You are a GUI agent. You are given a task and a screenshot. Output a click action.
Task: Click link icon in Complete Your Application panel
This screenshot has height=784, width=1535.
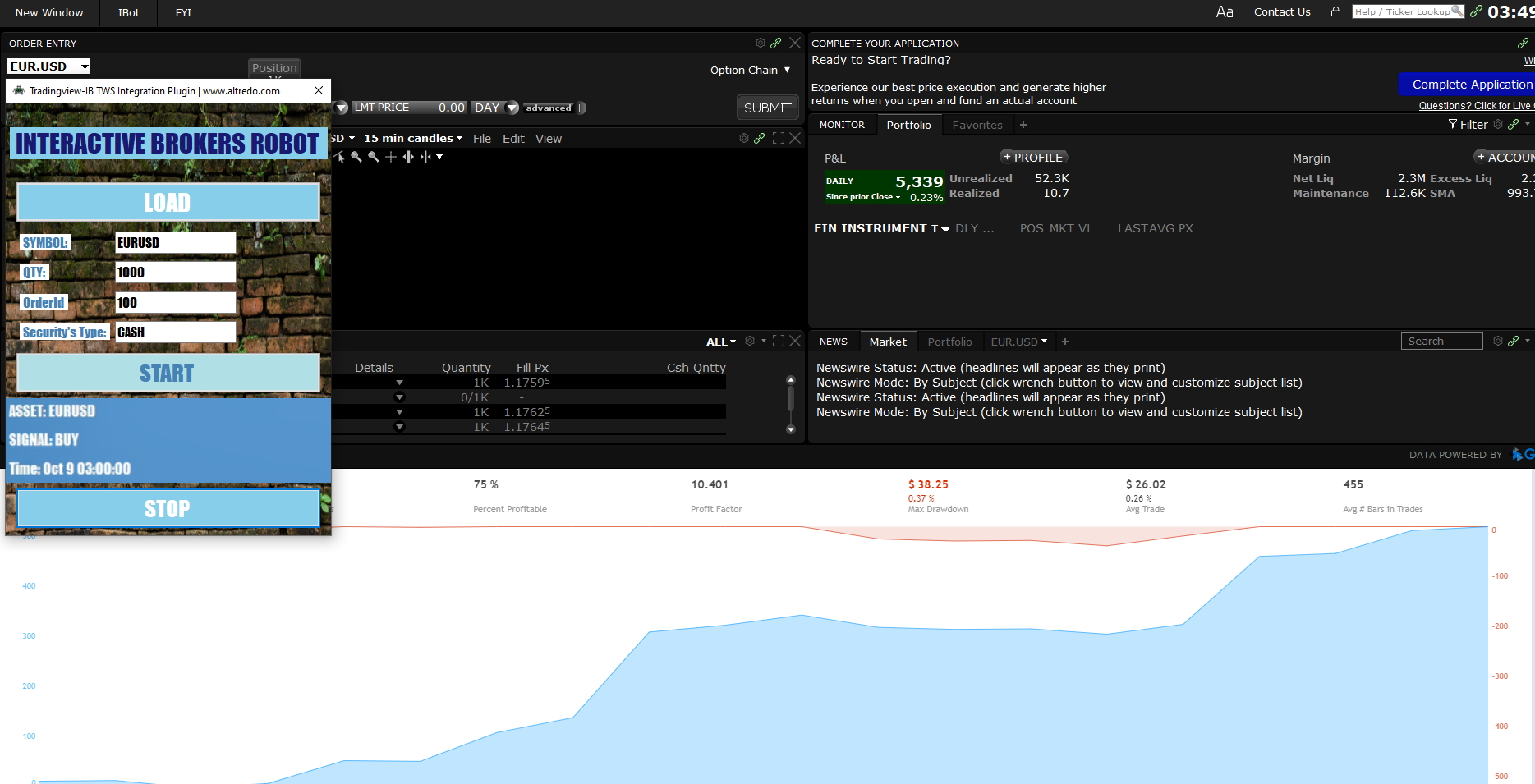(x=1524, y=43)
